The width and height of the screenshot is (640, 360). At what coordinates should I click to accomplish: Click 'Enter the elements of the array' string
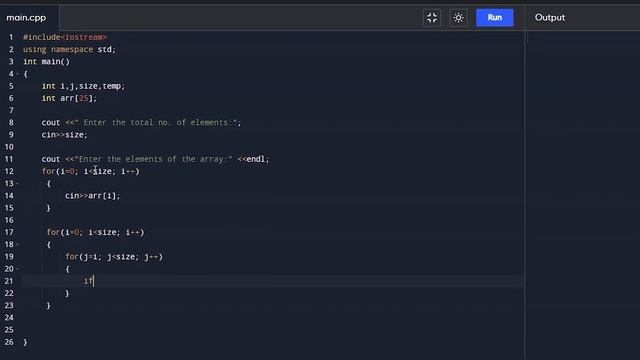(x=153, y=159)
